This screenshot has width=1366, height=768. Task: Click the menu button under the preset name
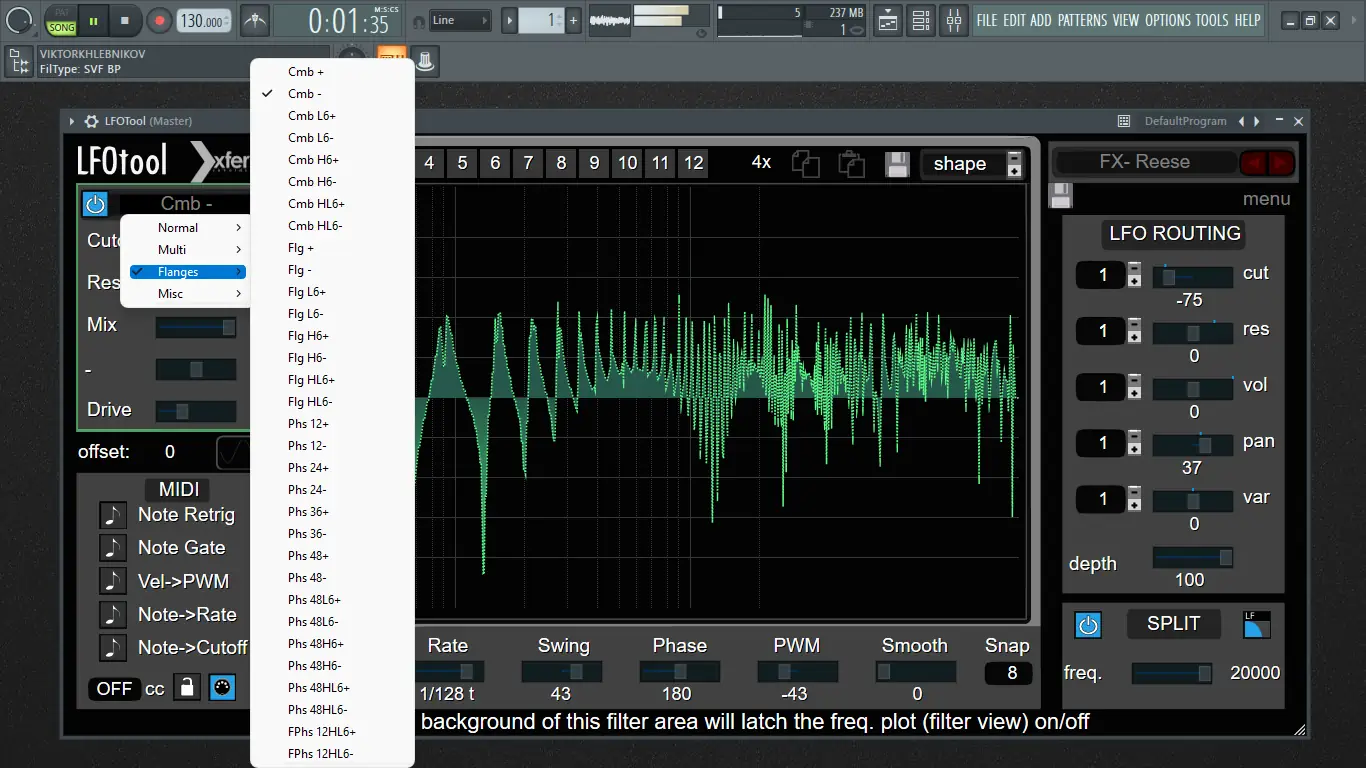click(1266, 199)
